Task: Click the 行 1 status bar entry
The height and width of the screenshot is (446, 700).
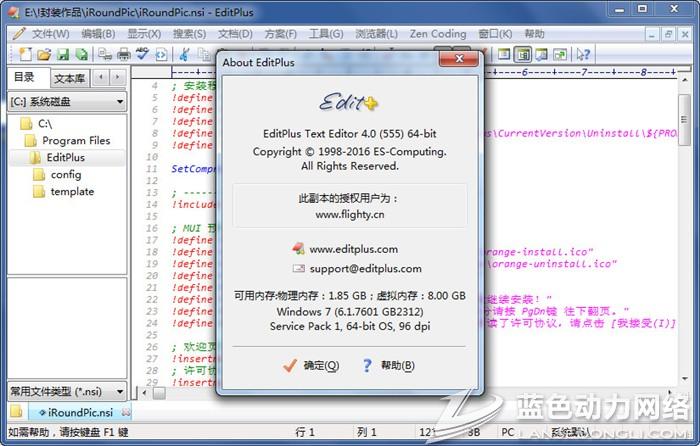Action: pos(305,432)
